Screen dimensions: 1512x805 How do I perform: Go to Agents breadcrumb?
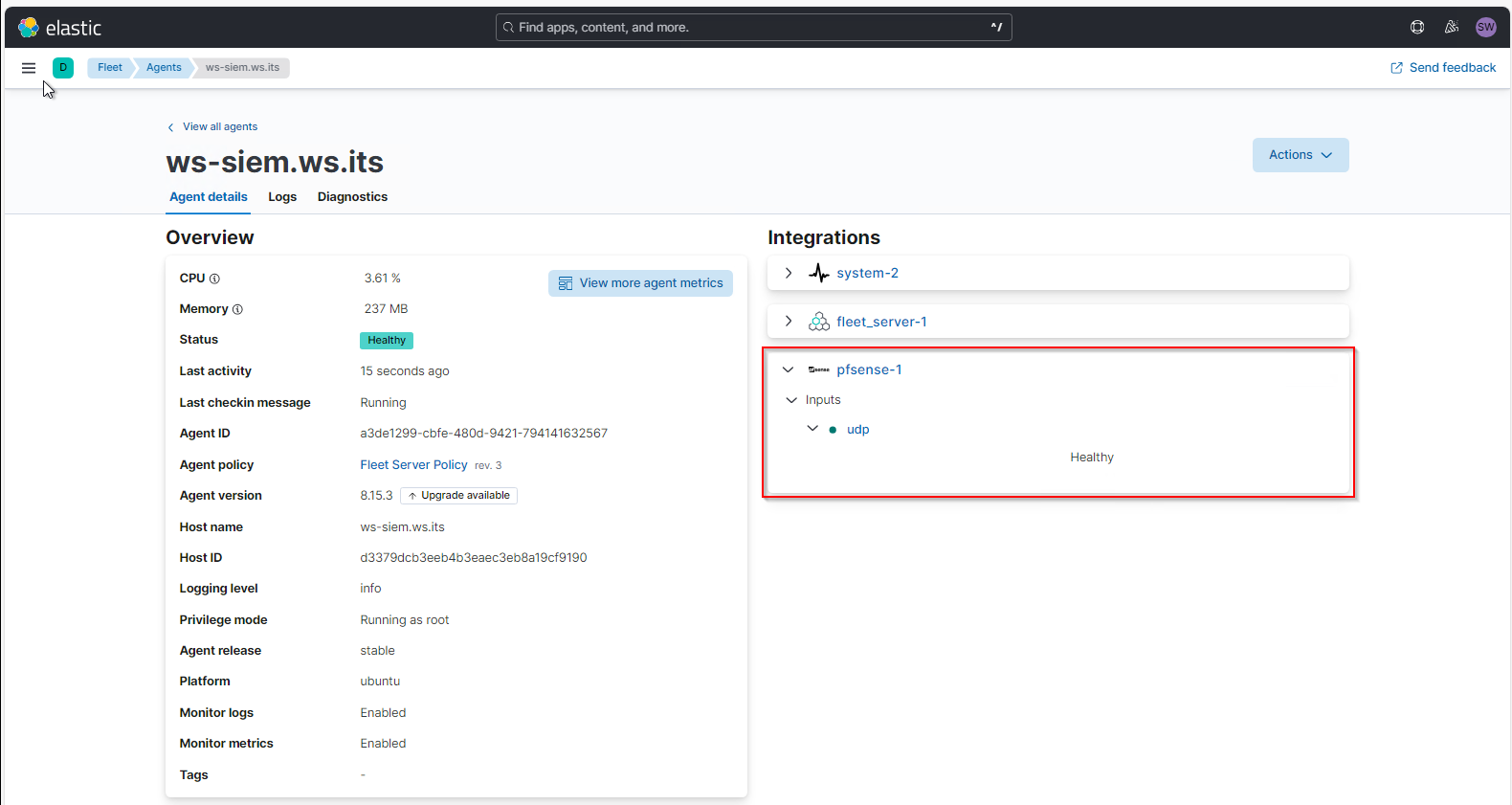164,68
